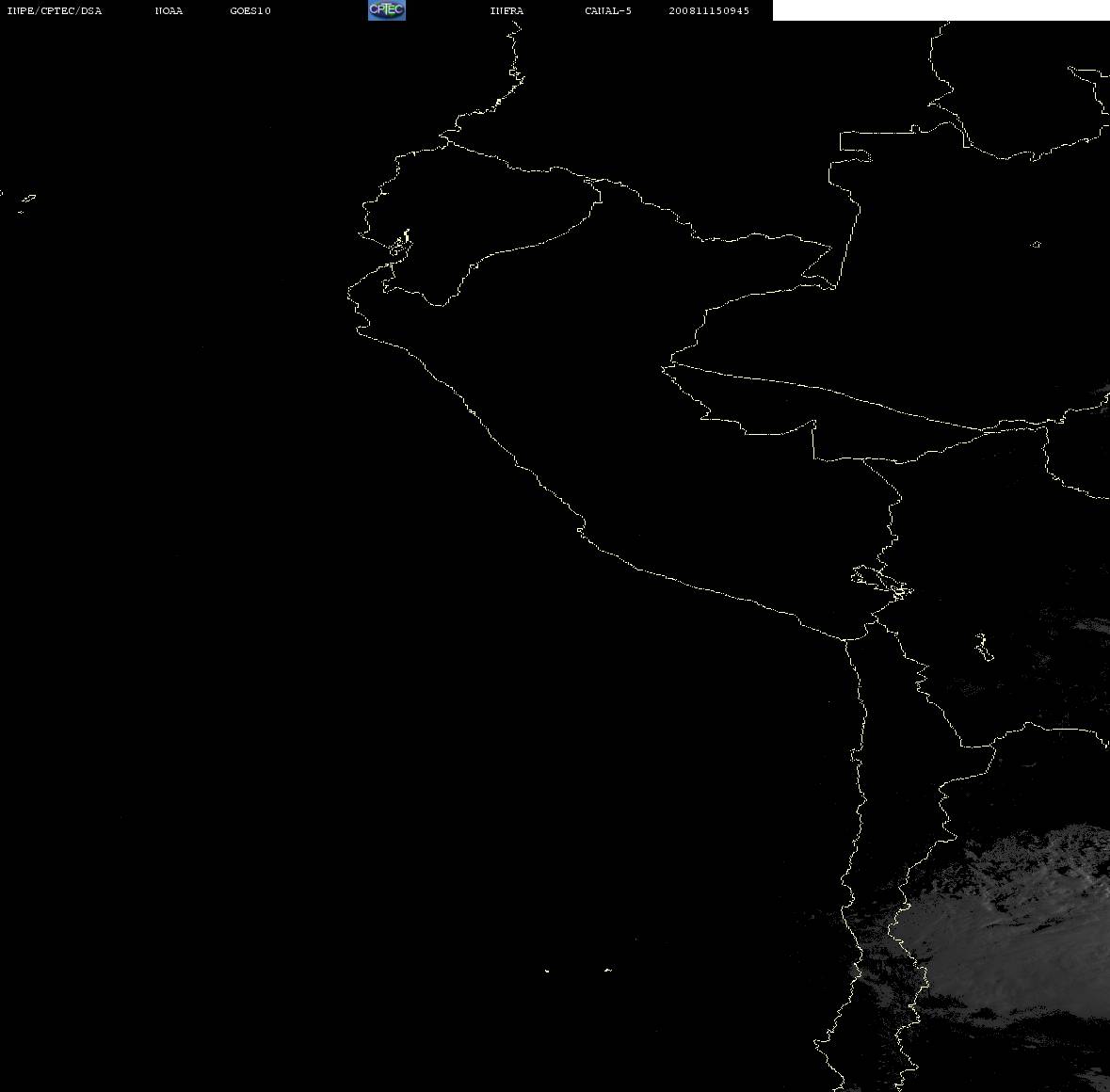Image resolution: width=1110 pixels, height=1092 pixels.
Task: Click the NOAA label in header
Action: pyautogui.click(x=169, y=10)
